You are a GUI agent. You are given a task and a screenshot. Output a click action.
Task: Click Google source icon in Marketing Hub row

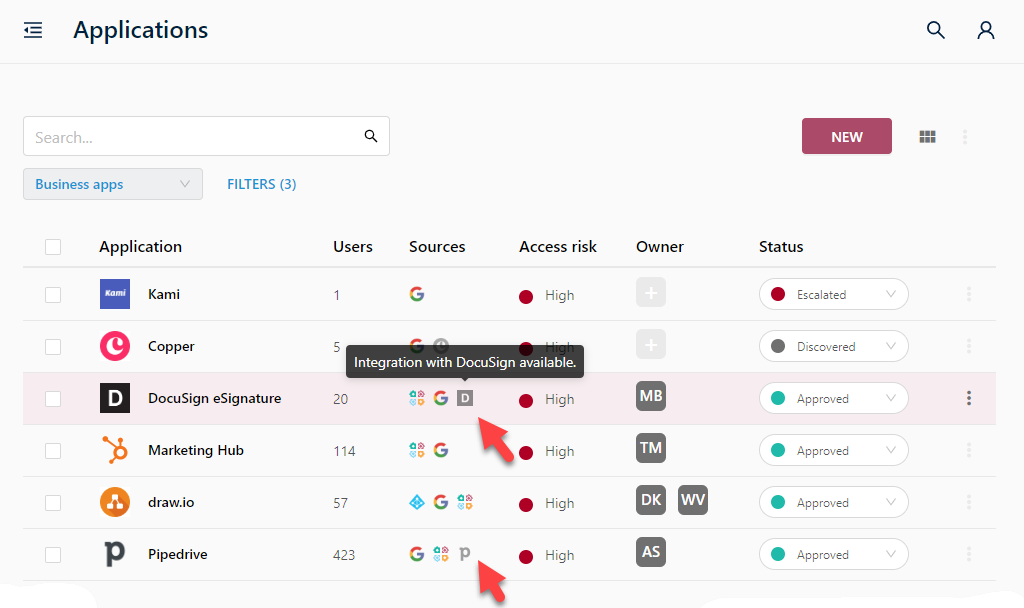[441, 450]
